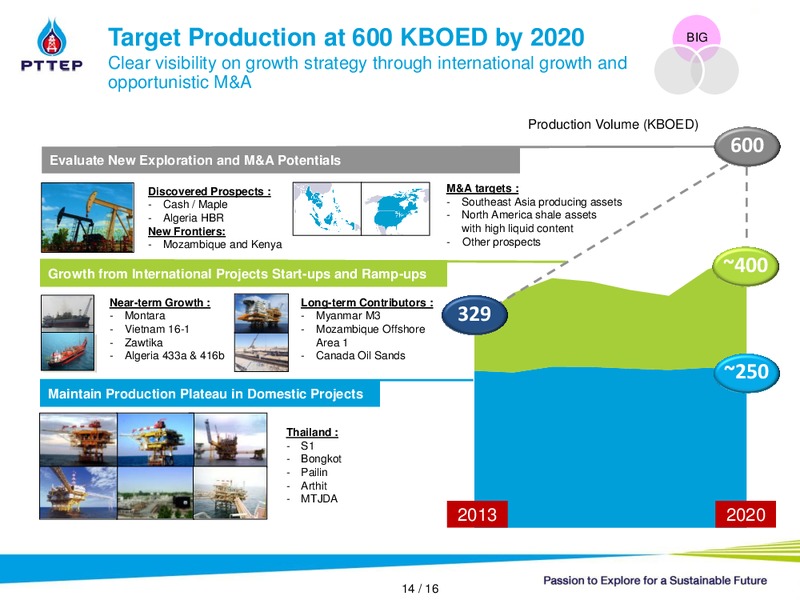Viewport: 800px width, 600px height.
Task: Select the text Vietnam 16-1
Action: [x=157, y=329]
